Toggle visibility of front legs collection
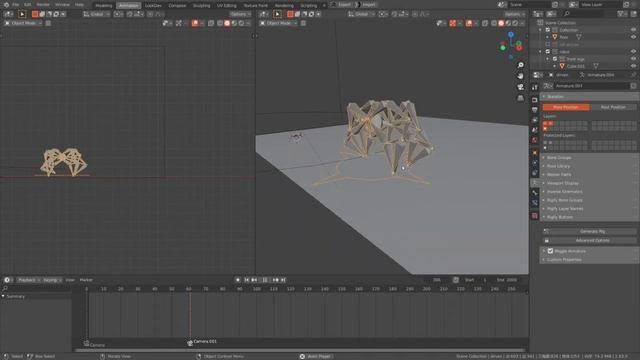The image size is (640, 360). [633, 59]
